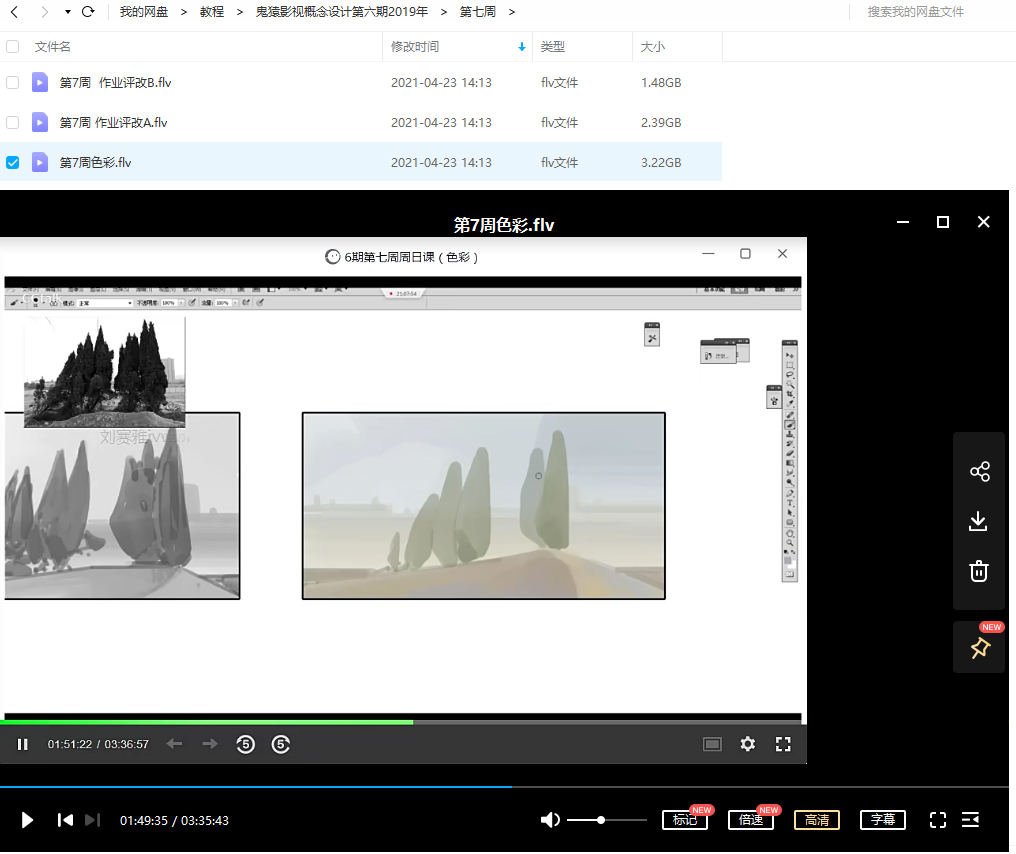Click the pin icon with NEW badge
The height and width of the screenshot is (854, 1016).
pos(980,648)
